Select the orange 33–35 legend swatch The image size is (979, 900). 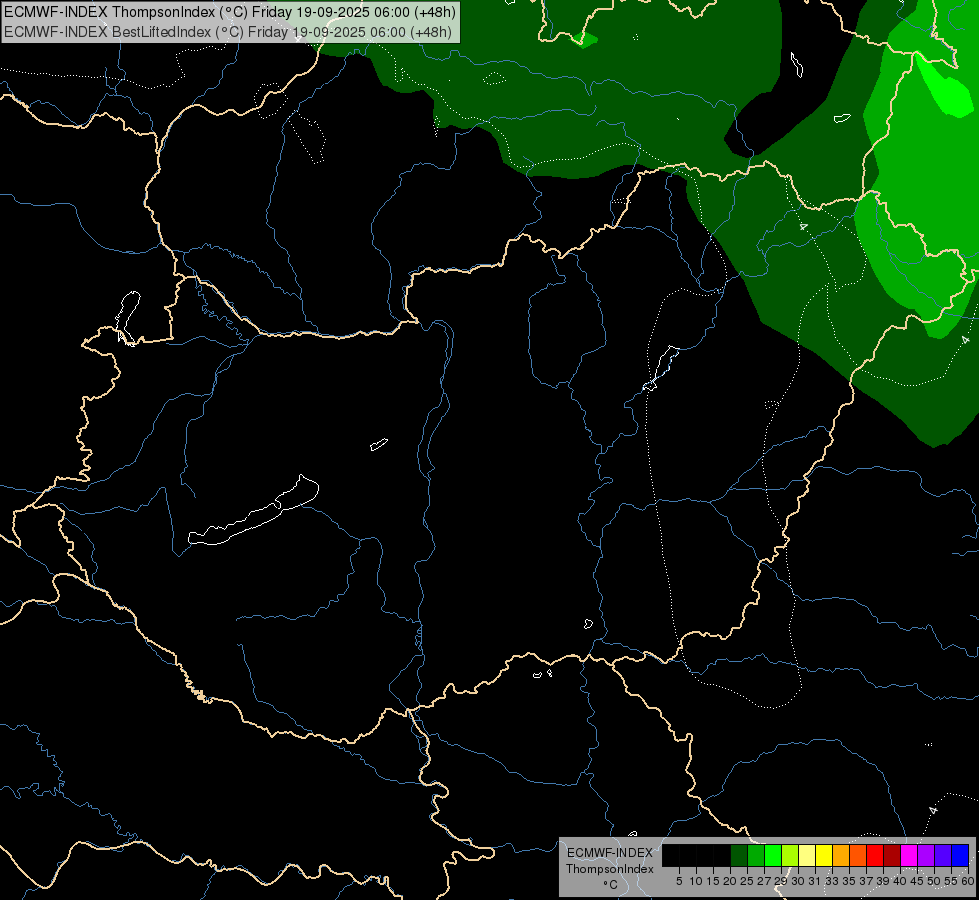pyautogui.click(x=841, y=855)
